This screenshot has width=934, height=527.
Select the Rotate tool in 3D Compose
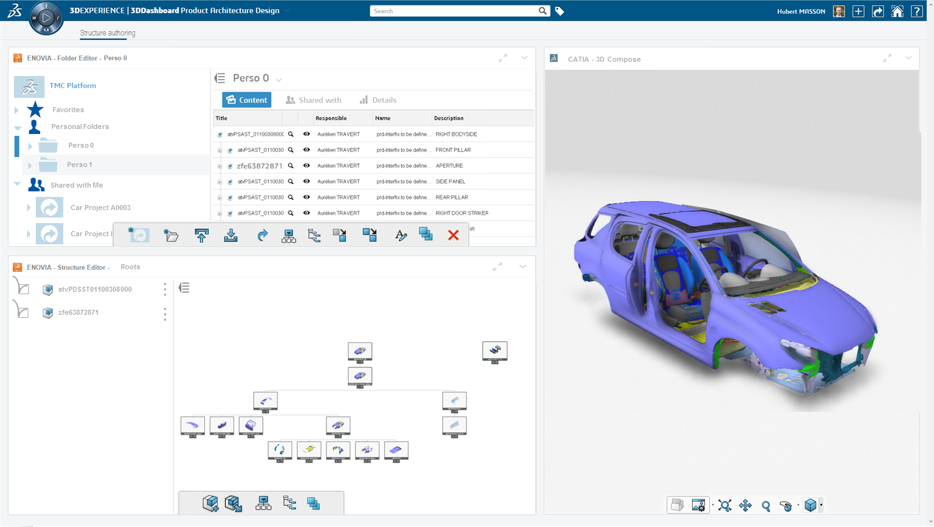pyautogui.click(x=786, y=506)
